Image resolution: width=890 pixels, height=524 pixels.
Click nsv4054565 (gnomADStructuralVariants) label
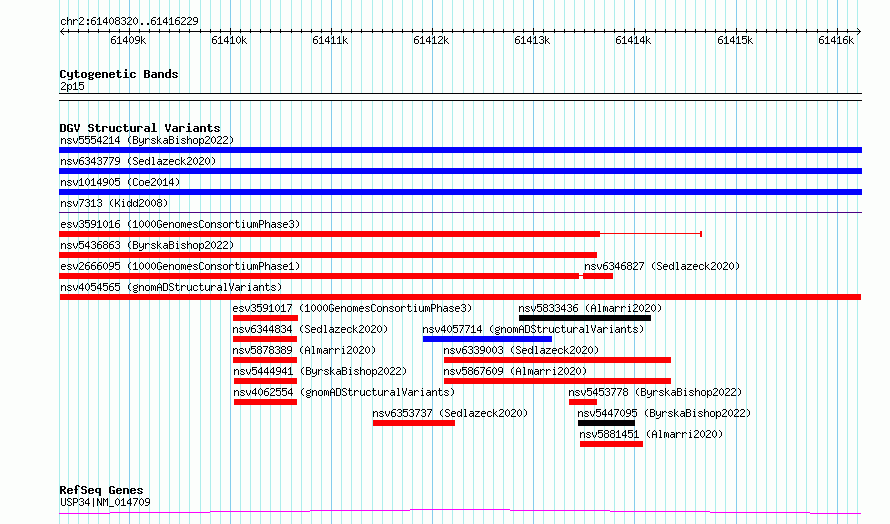[x=171, y=287]
